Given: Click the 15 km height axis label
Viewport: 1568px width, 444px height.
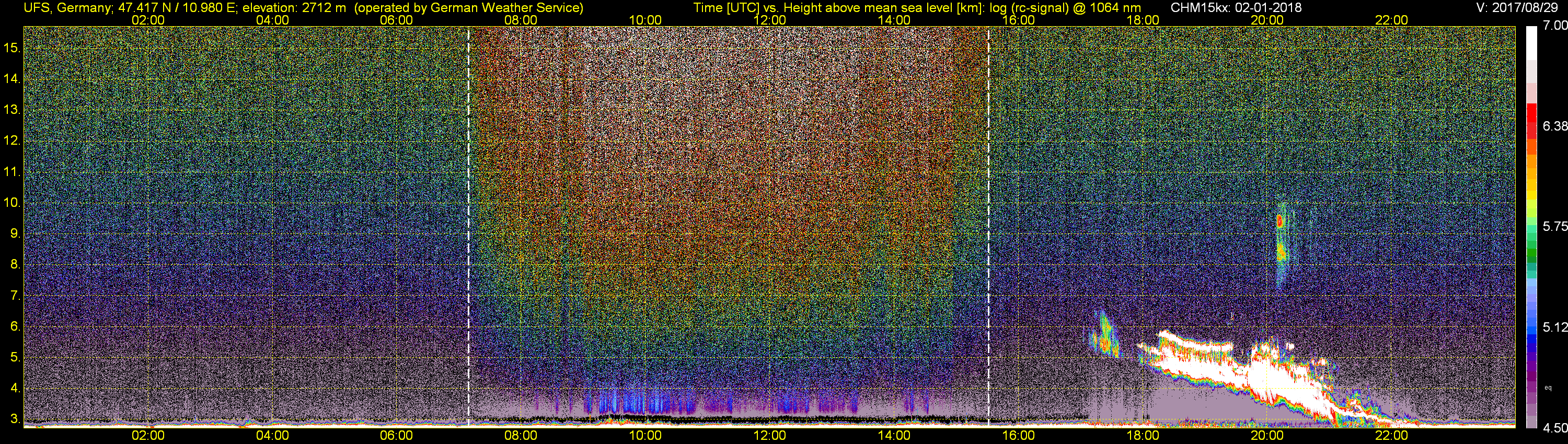Looking at the screenshot, I should pos(11,48).
